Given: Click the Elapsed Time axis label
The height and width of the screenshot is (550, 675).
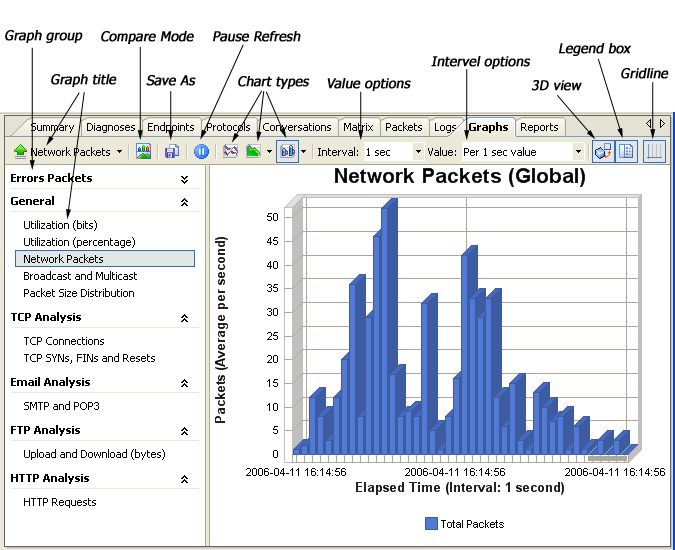Looking at the screenshot, I should [460, 488].
